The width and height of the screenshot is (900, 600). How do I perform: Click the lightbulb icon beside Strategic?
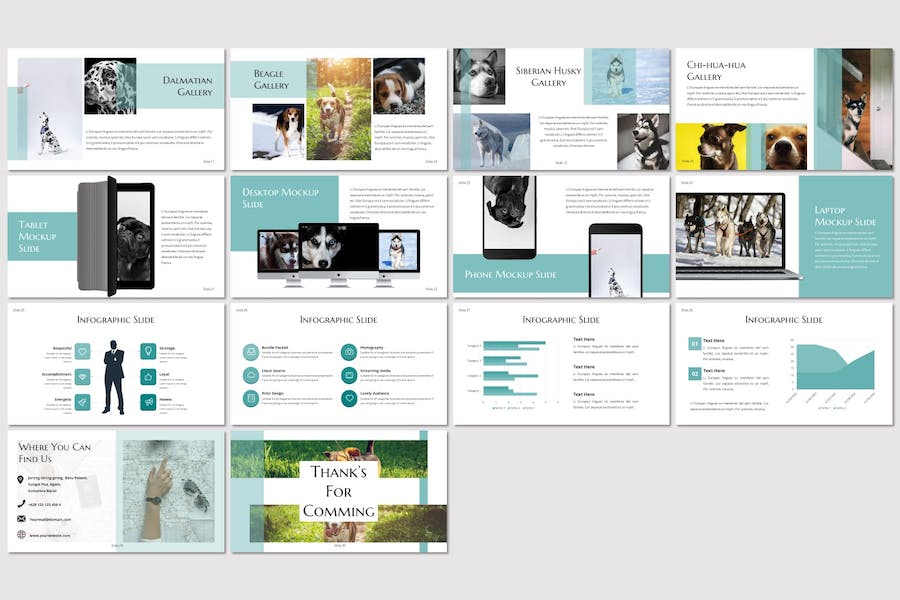coord(148,351)
